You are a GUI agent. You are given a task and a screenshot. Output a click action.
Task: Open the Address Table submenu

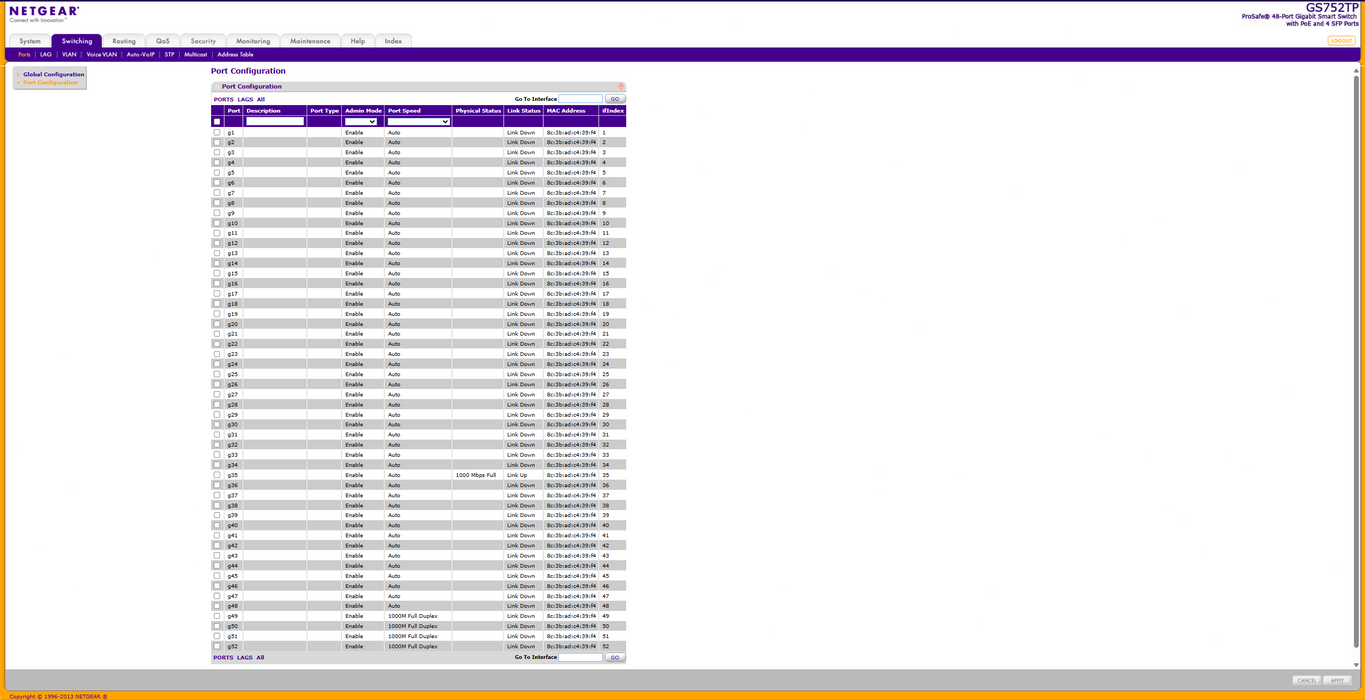(x=235, y=55)
